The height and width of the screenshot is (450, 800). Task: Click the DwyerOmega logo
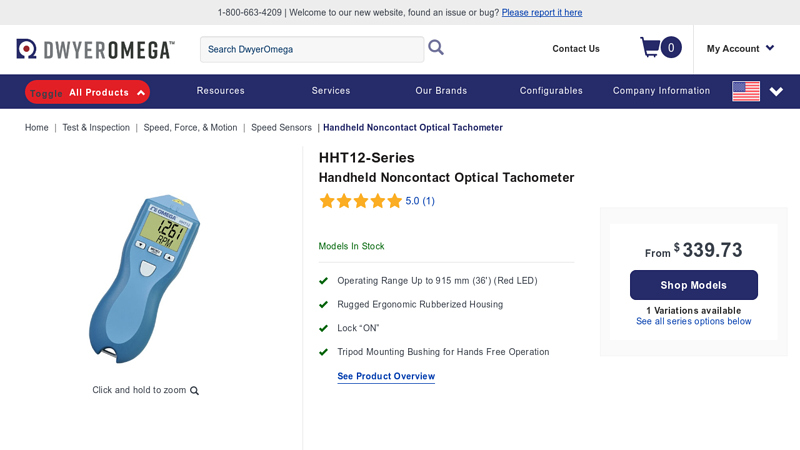(x=95, y=49)
